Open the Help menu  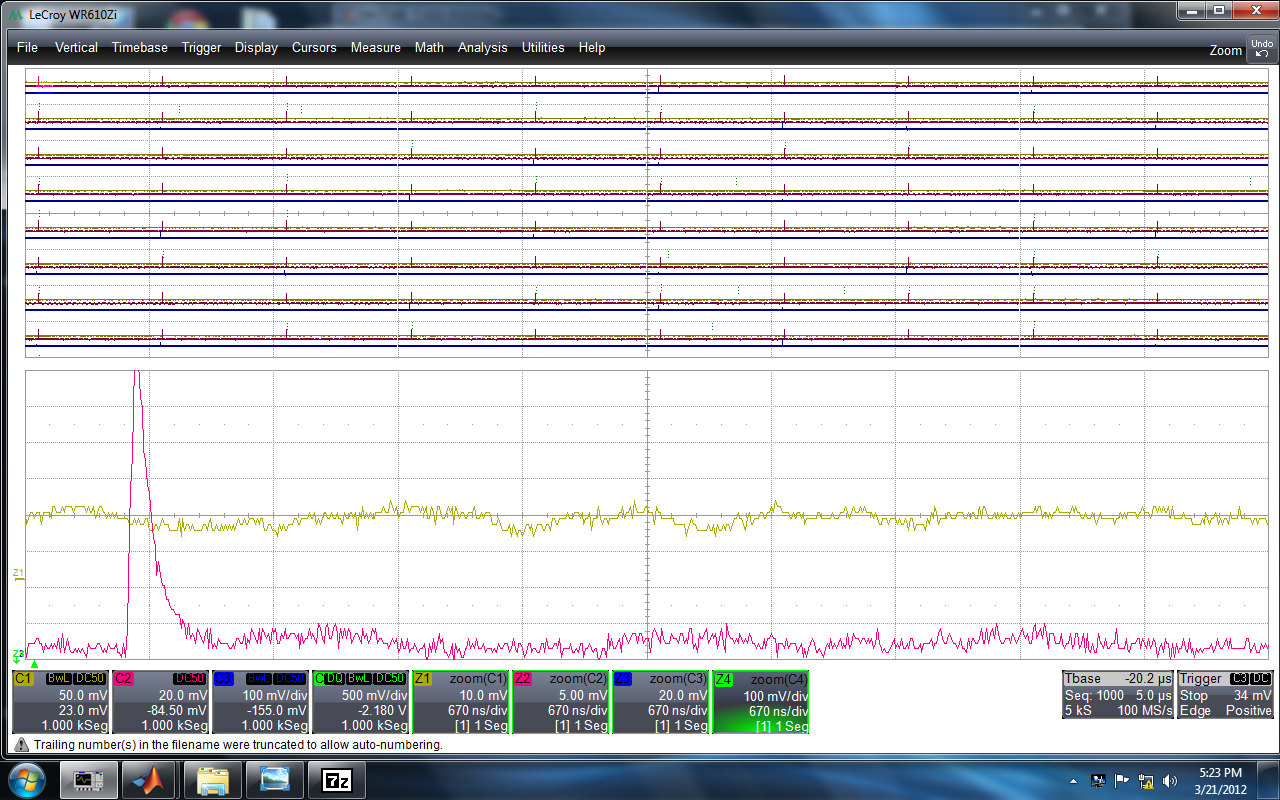coord(592,48)
